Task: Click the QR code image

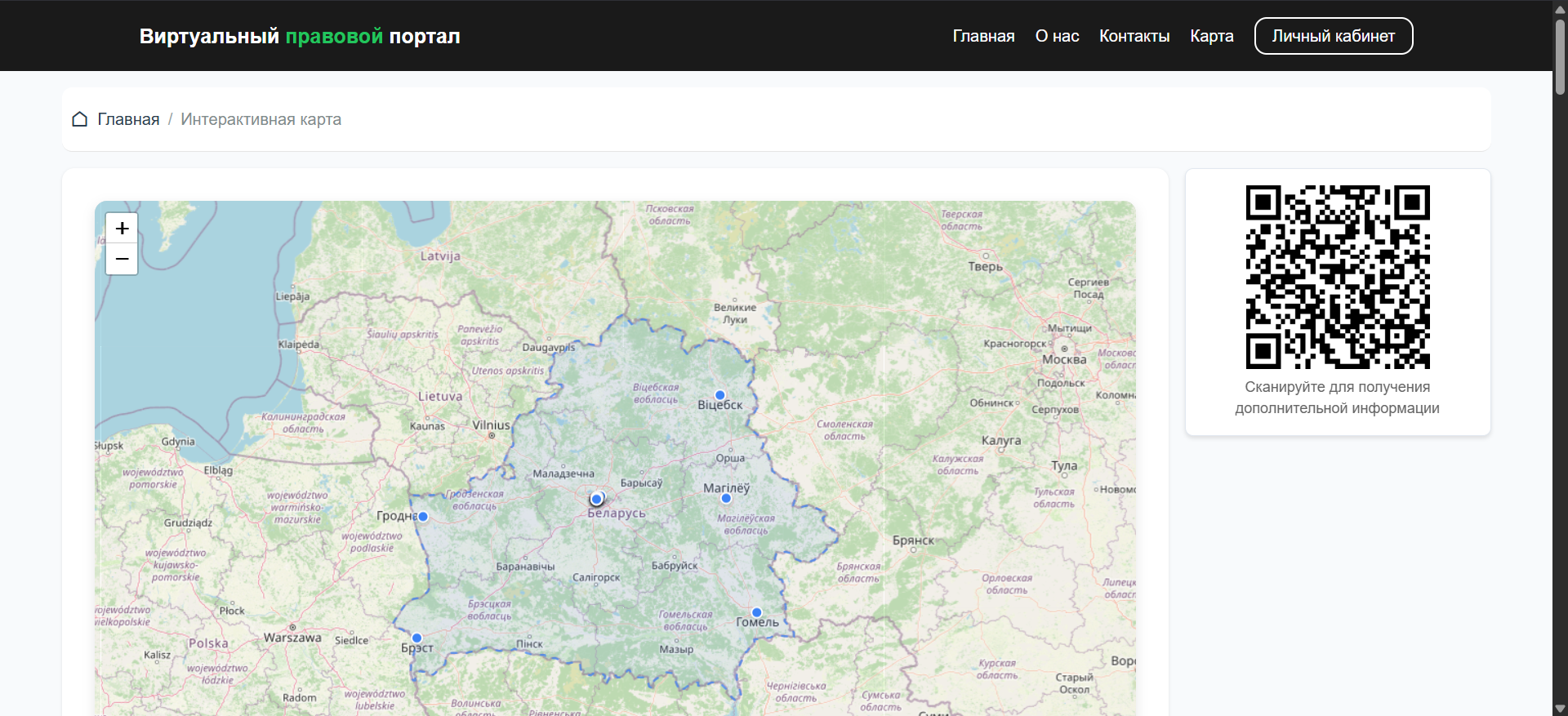Action: click(x=1337, y=277)
